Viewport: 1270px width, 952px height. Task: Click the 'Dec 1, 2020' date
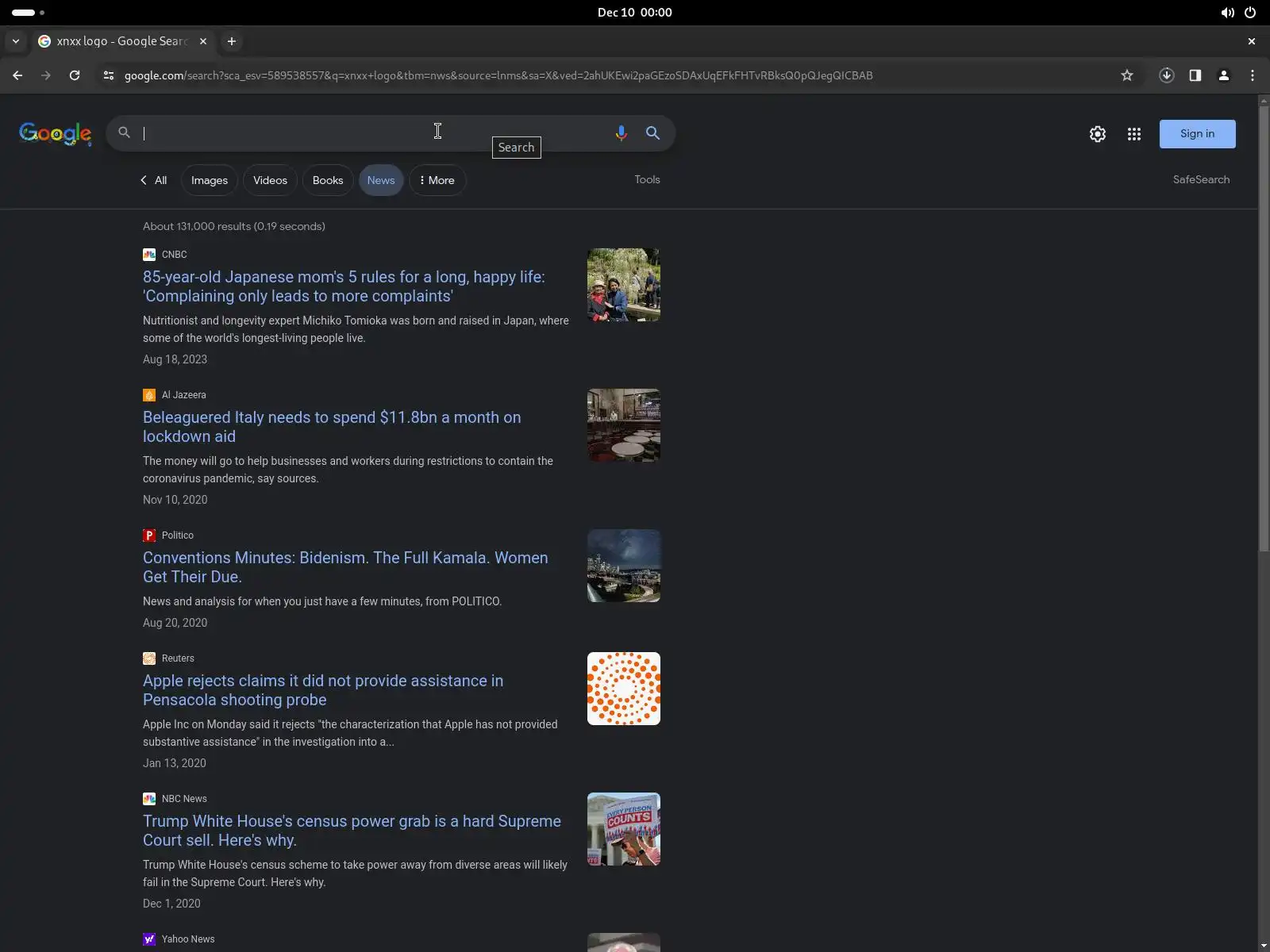click(x=171, y=904)
